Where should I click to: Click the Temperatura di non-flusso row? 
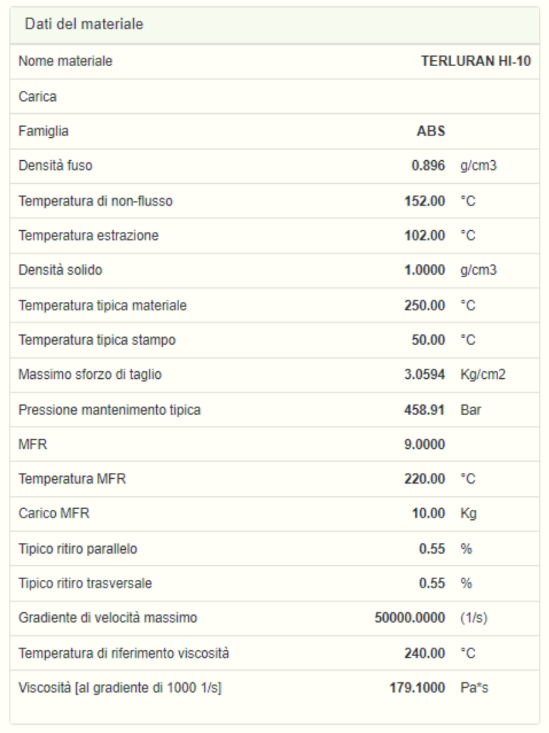(274, 201)
